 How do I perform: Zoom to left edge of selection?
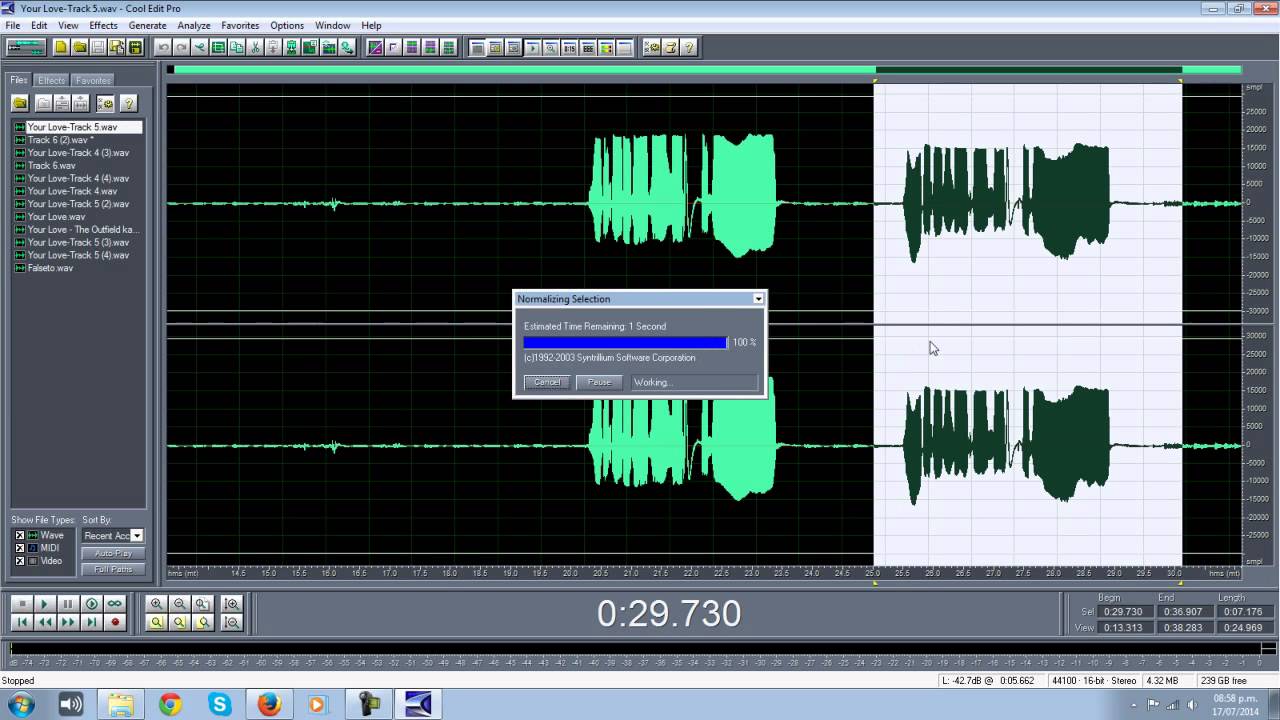pos(180,622)
